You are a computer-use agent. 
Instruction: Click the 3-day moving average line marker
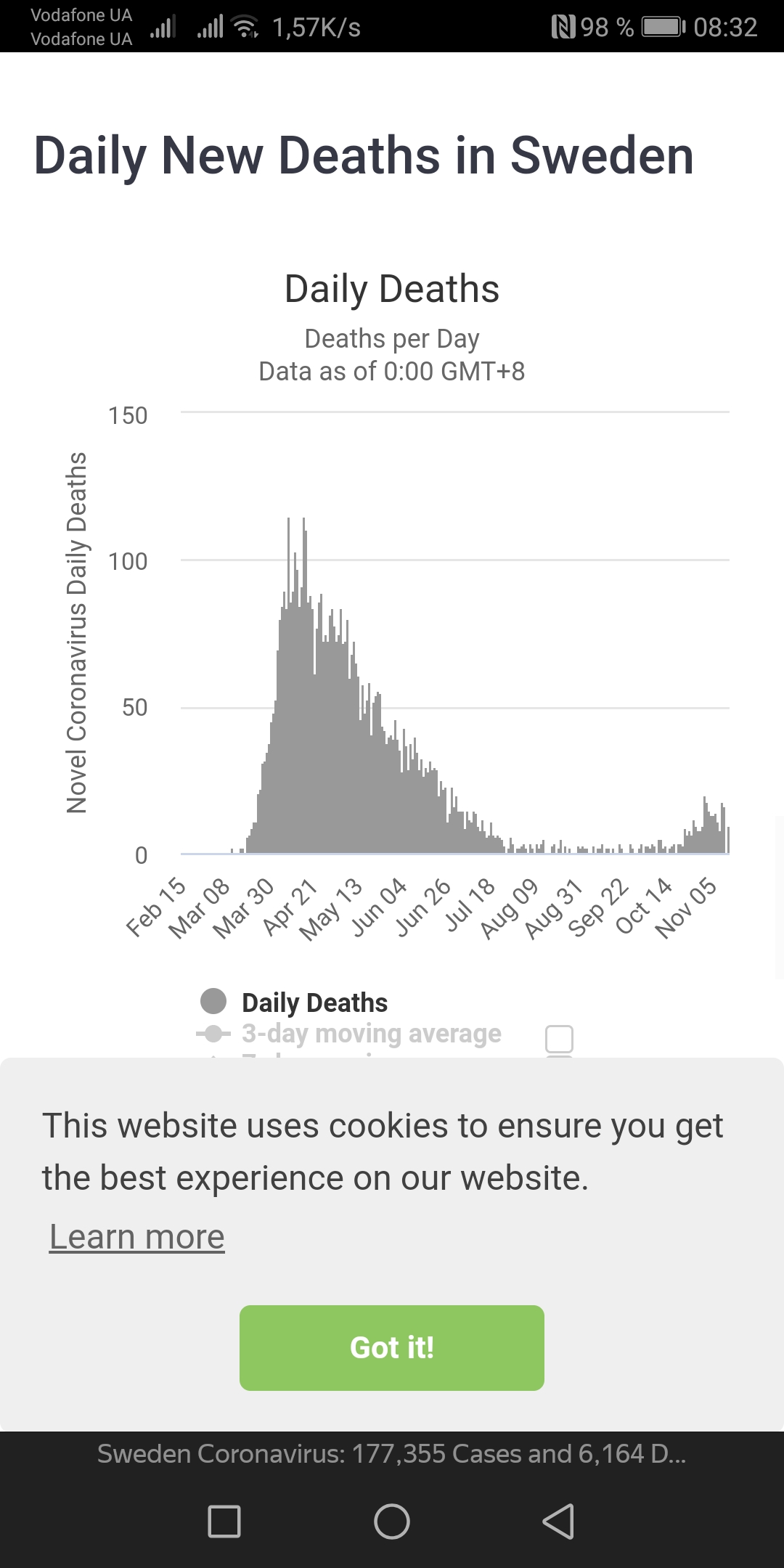point(213,1033)
